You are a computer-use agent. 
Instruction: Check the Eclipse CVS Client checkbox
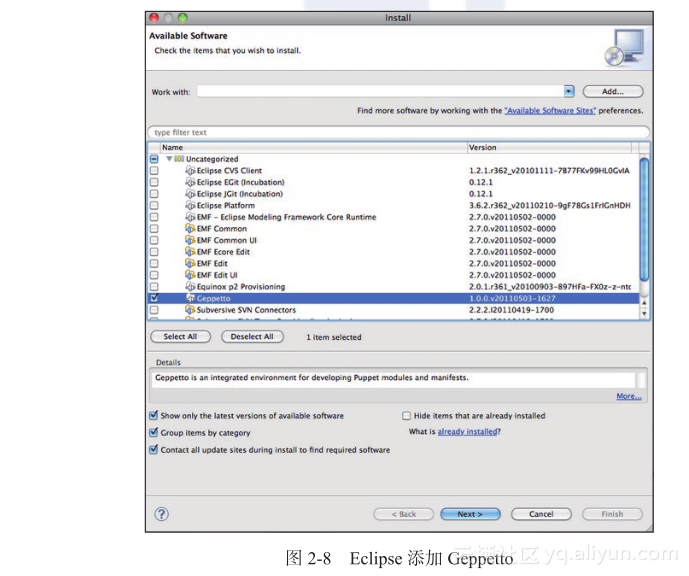(x=154, y=170)
